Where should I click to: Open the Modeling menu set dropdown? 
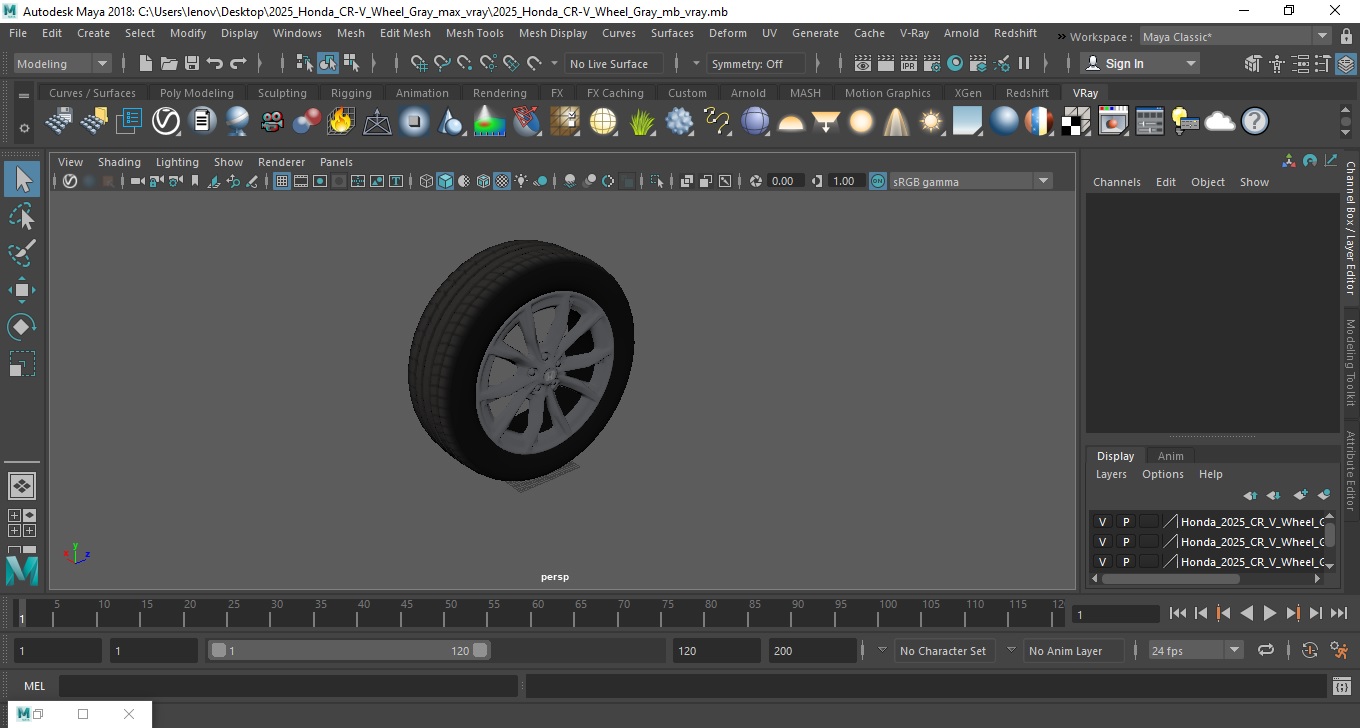63,63
